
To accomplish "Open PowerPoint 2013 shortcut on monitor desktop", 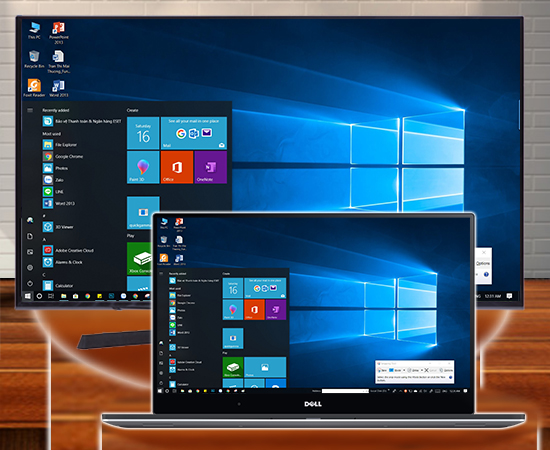I will coord(59,33).
